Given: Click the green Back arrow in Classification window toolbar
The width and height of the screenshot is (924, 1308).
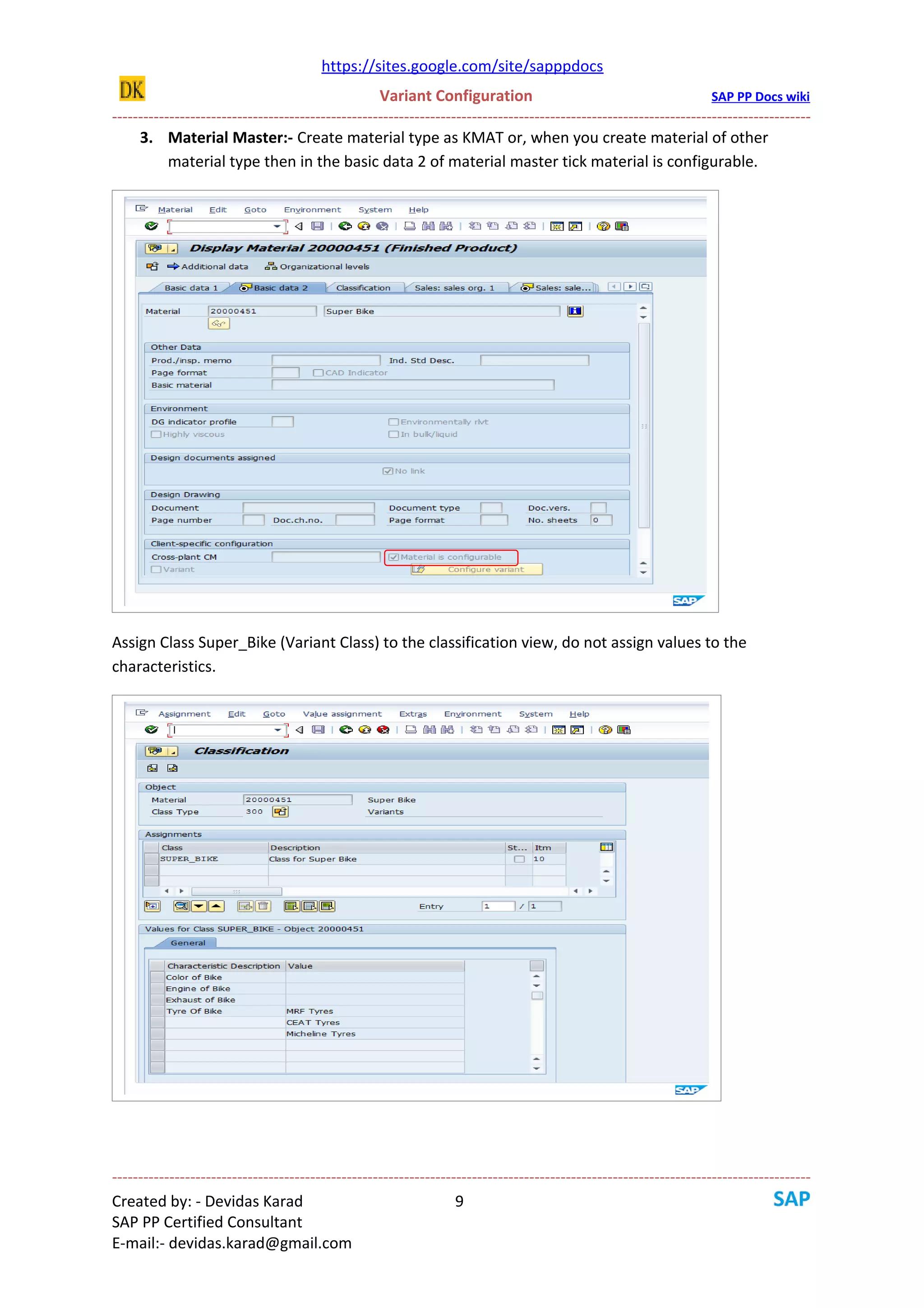Looking at the screenshot, I should (346, 730).
